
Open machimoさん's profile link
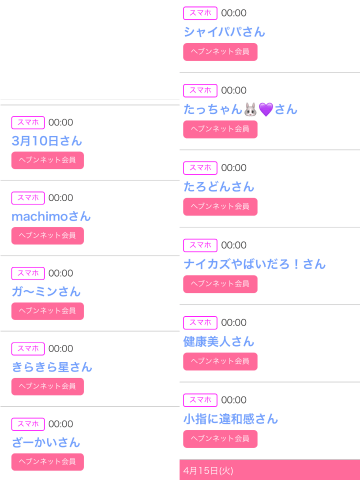[x=51, y=216]
